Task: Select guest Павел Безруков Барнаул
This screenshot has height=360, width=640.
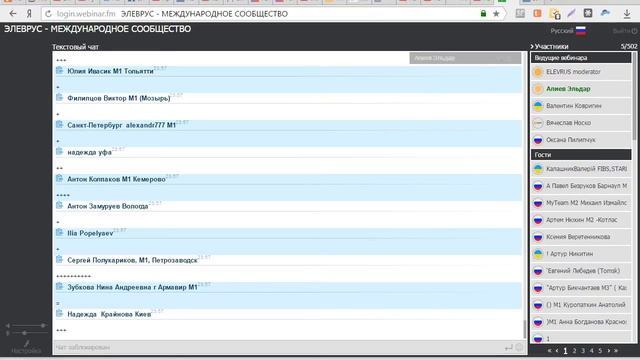Action: click(581, 186)
